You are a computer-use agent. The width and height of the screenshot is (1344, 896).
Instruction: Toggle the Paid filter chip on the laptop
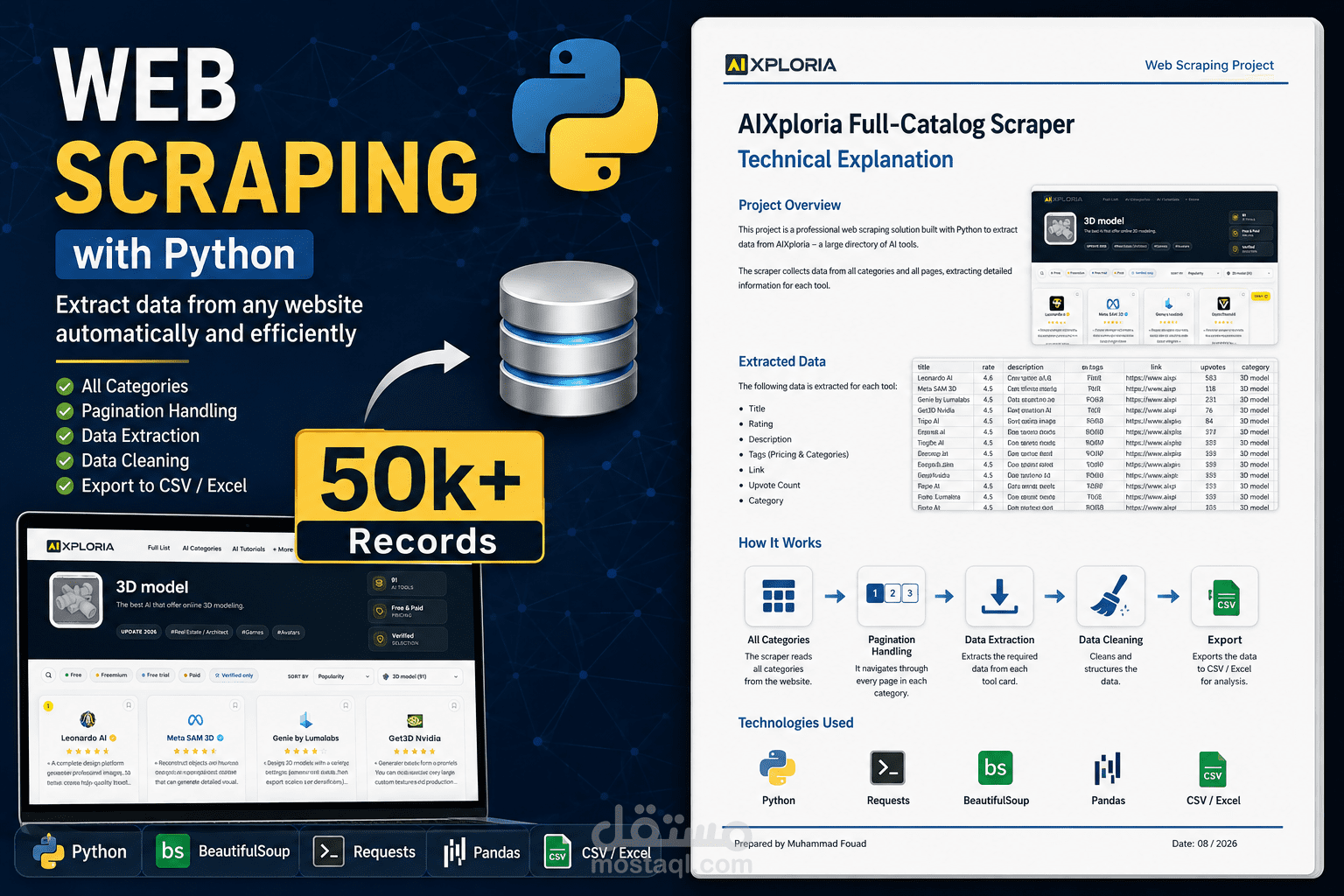point(192,675)
